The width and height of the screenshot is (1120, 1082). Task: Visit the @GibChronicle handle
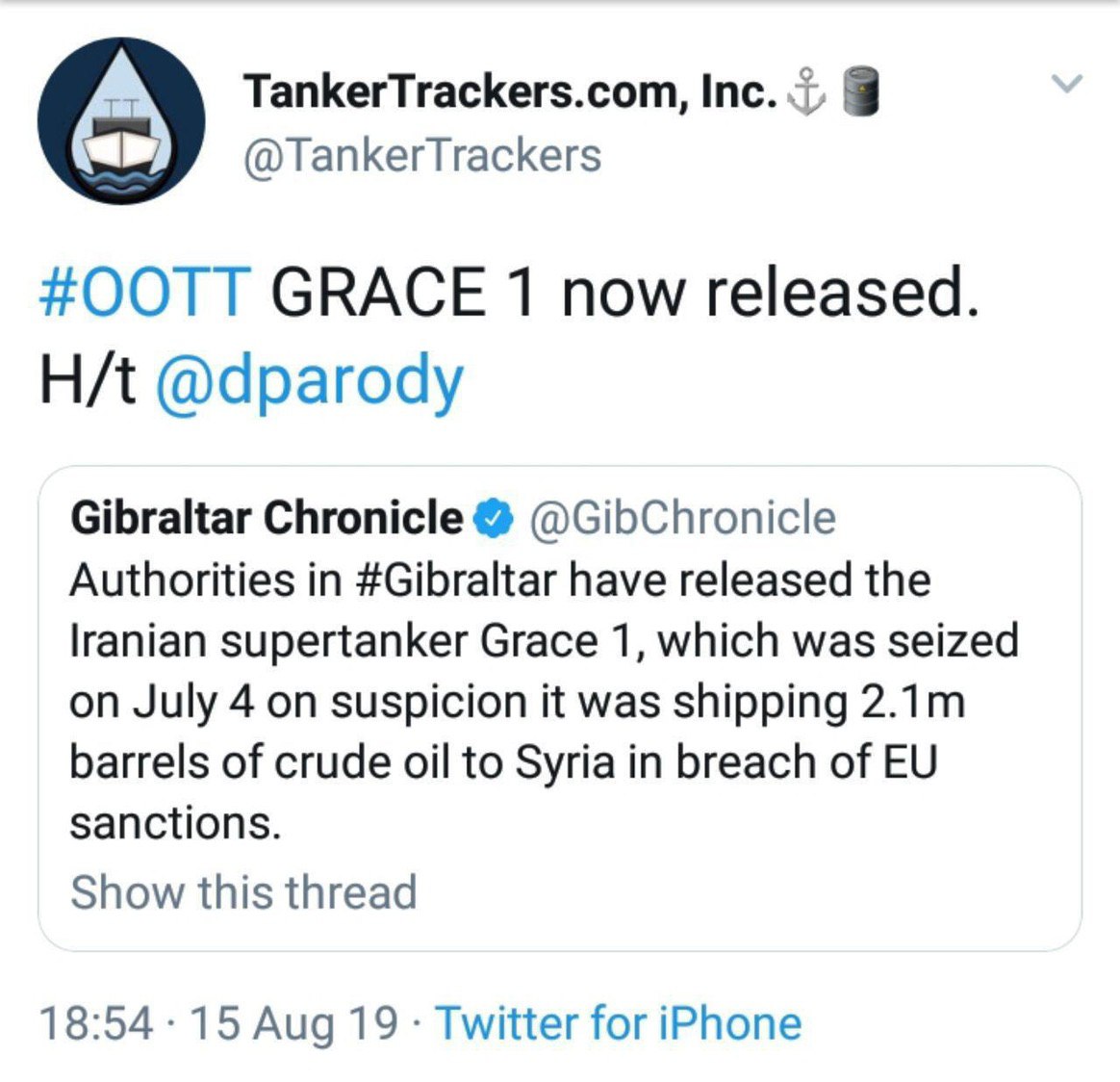coord(681,518)
